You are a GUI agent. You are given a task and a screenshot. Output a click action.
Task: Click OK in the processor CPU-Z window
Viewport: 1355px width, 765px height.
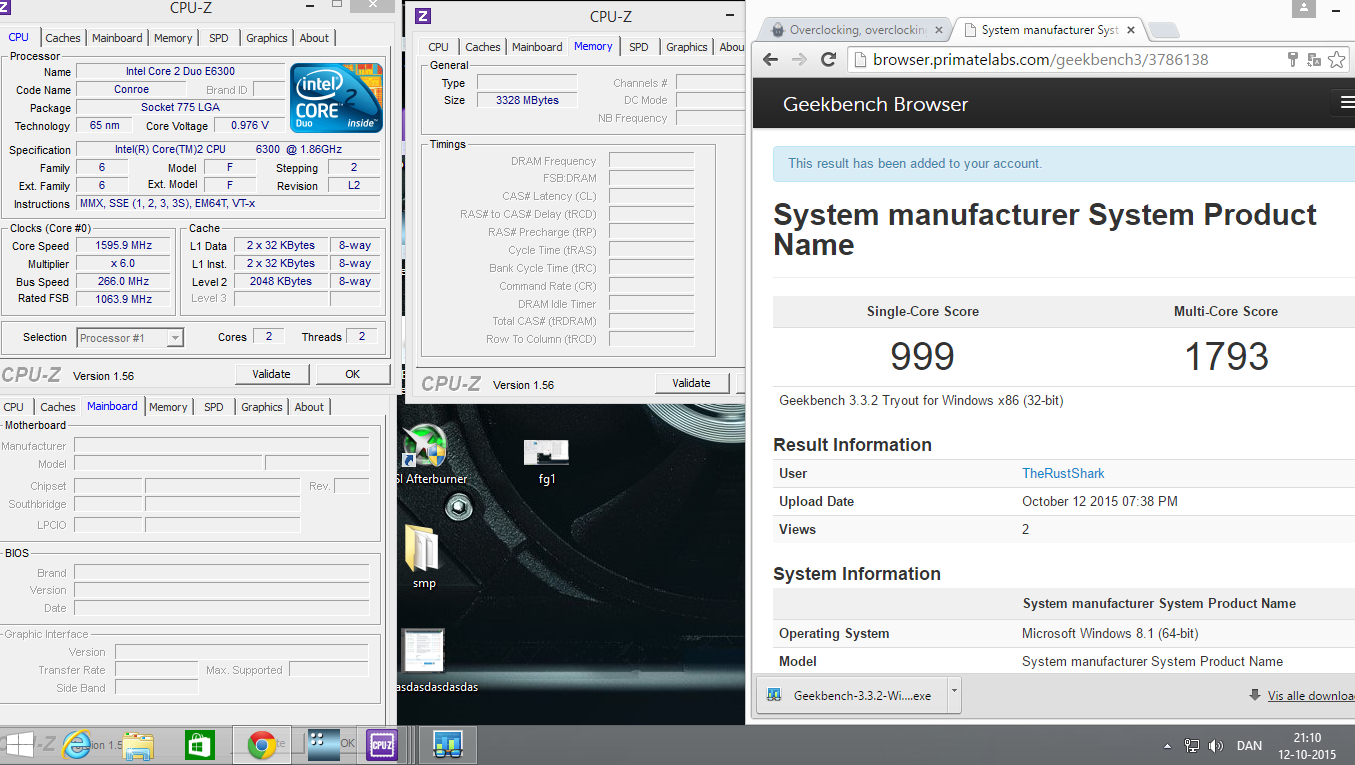pyautogui.click(x=353, y=374)
